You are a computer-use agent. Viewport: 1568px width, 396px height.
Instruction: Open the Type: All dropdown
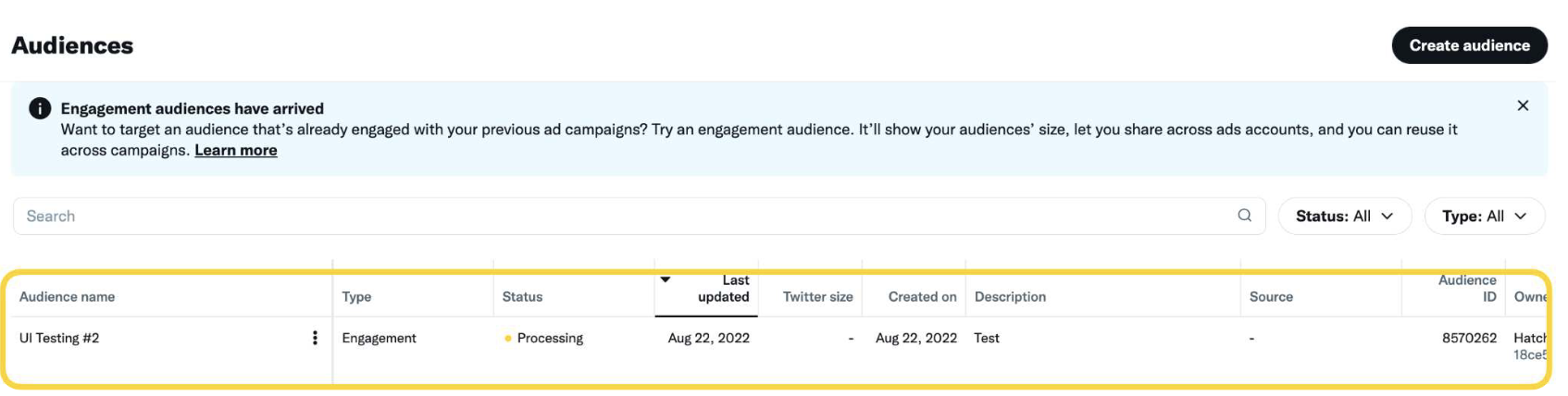[1485, 216]
